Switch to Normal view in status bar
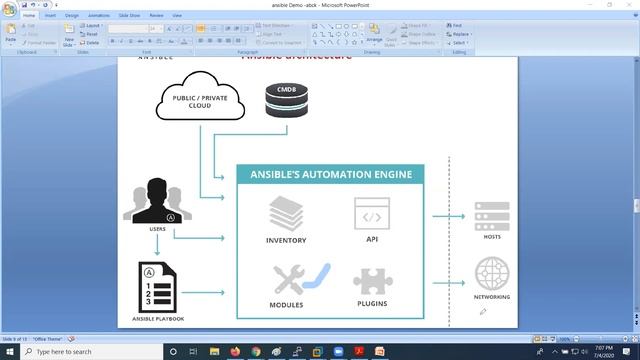 [x=537, y=339]
